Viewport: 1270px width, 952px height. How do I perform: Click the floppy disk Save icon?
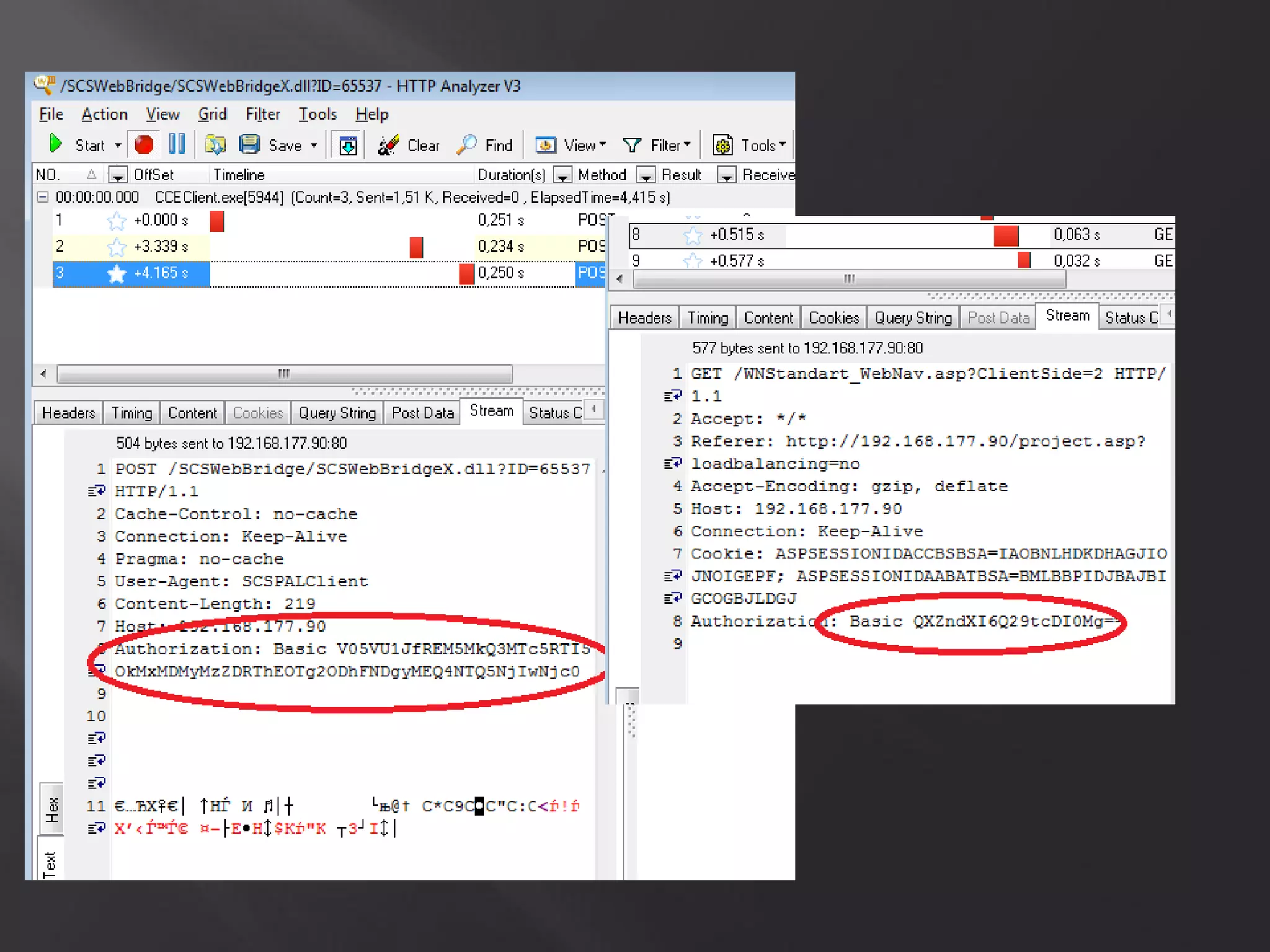click(x=249, y=144)
